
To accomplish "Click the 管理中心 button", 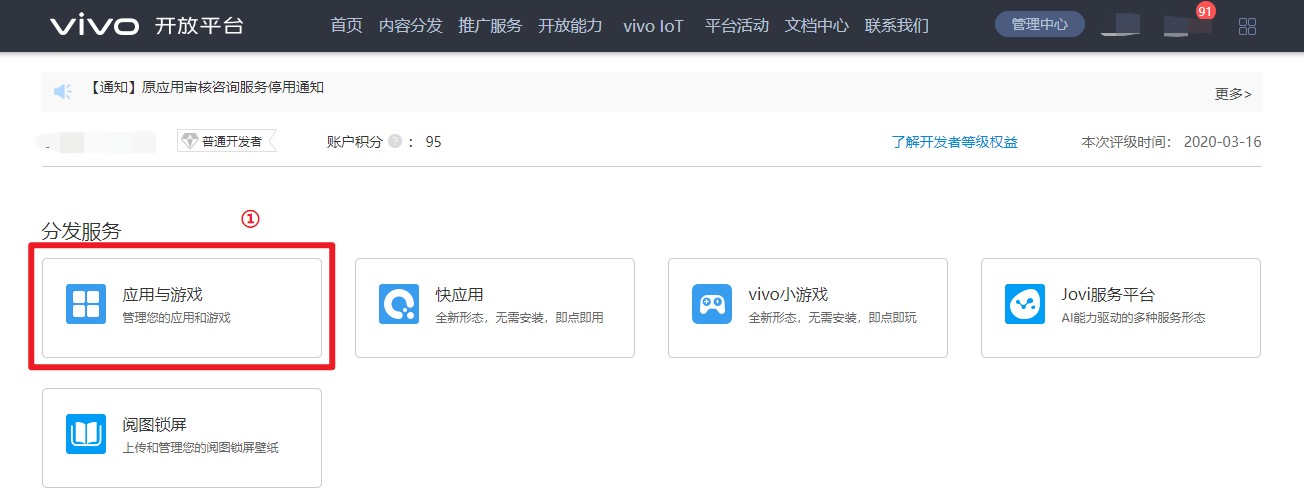I will (1040, 25).
